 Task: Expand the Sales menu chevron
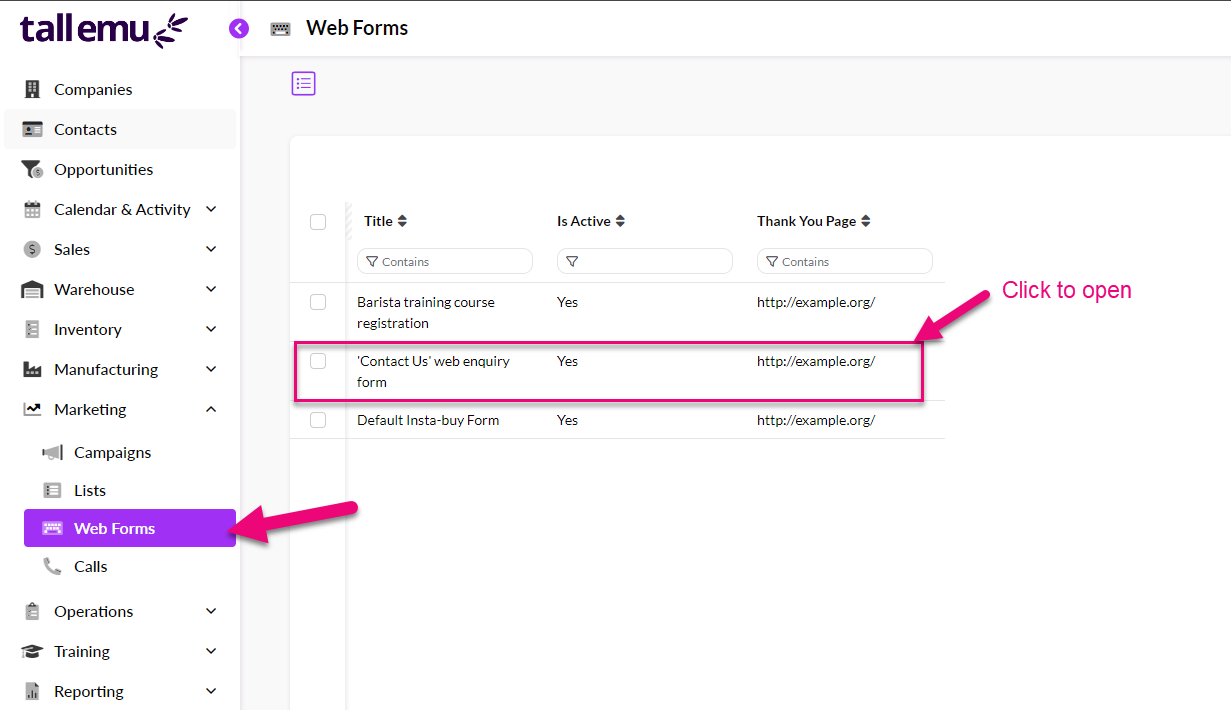click(x=211, y=250)
